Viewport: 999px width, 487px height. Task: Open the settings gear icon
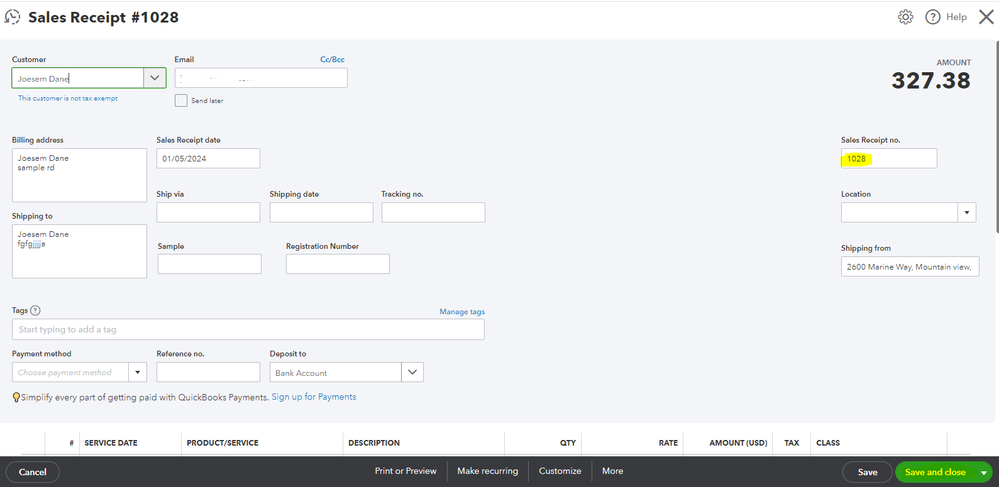pyautogui.click(x=905, y=17)
